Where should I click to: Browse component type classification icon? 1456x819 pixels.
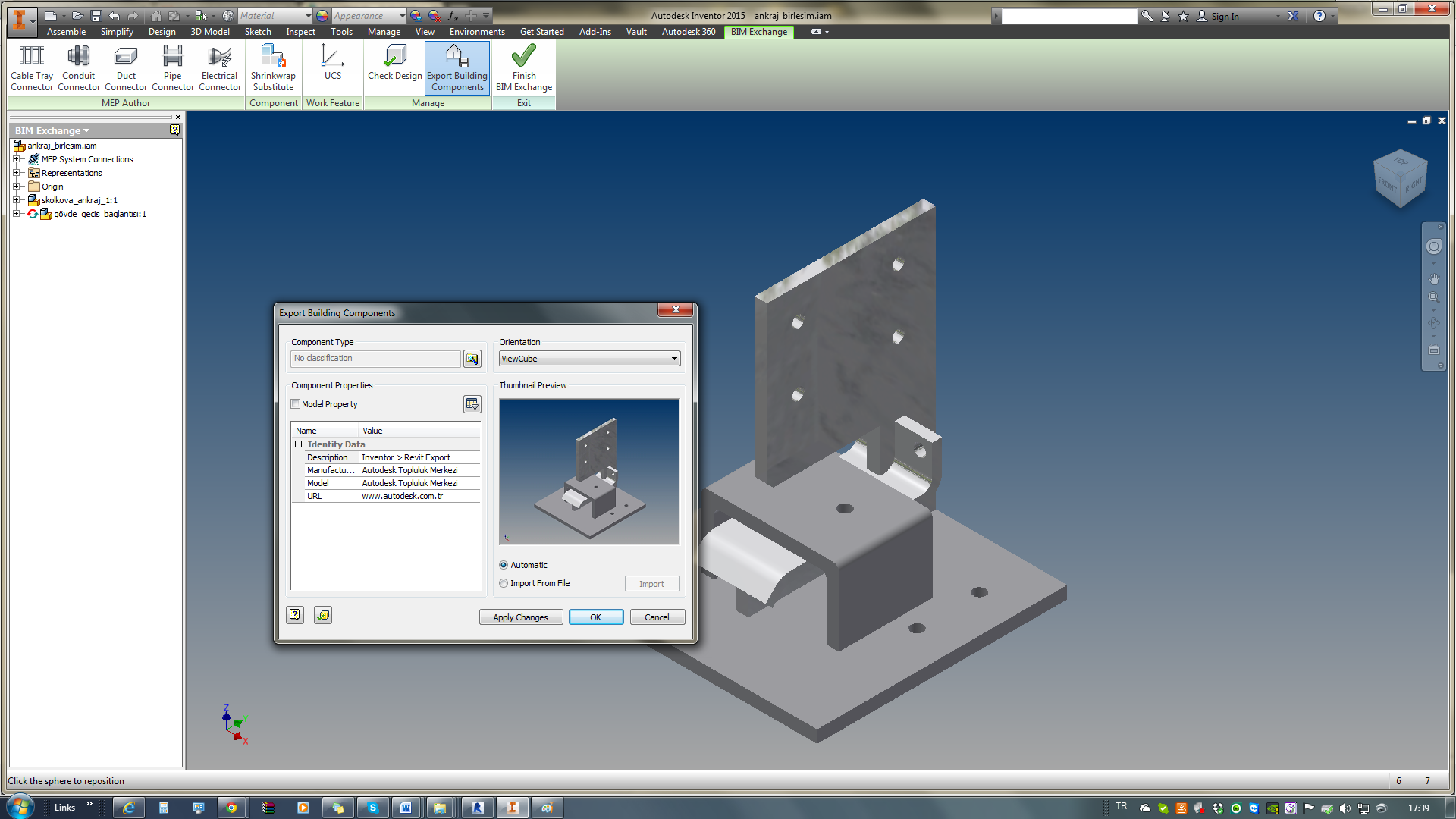472,359
